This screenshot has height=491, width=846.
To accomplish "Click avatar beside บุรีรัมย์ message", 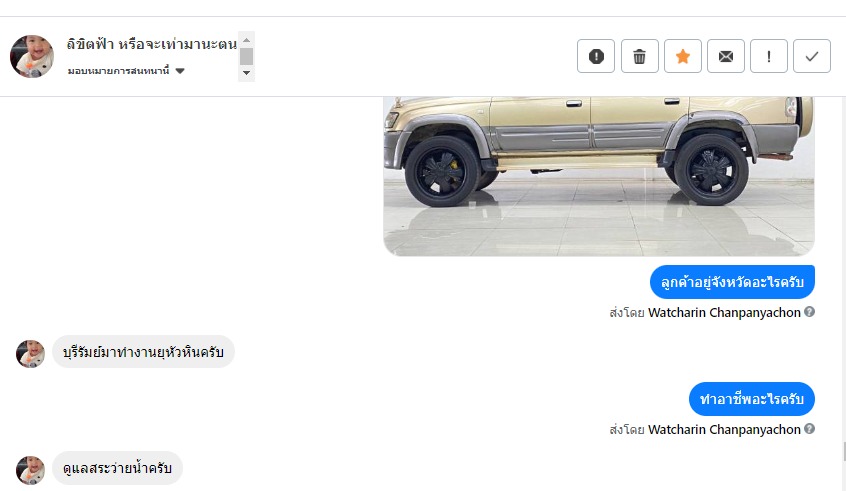I will click(30, 353).
